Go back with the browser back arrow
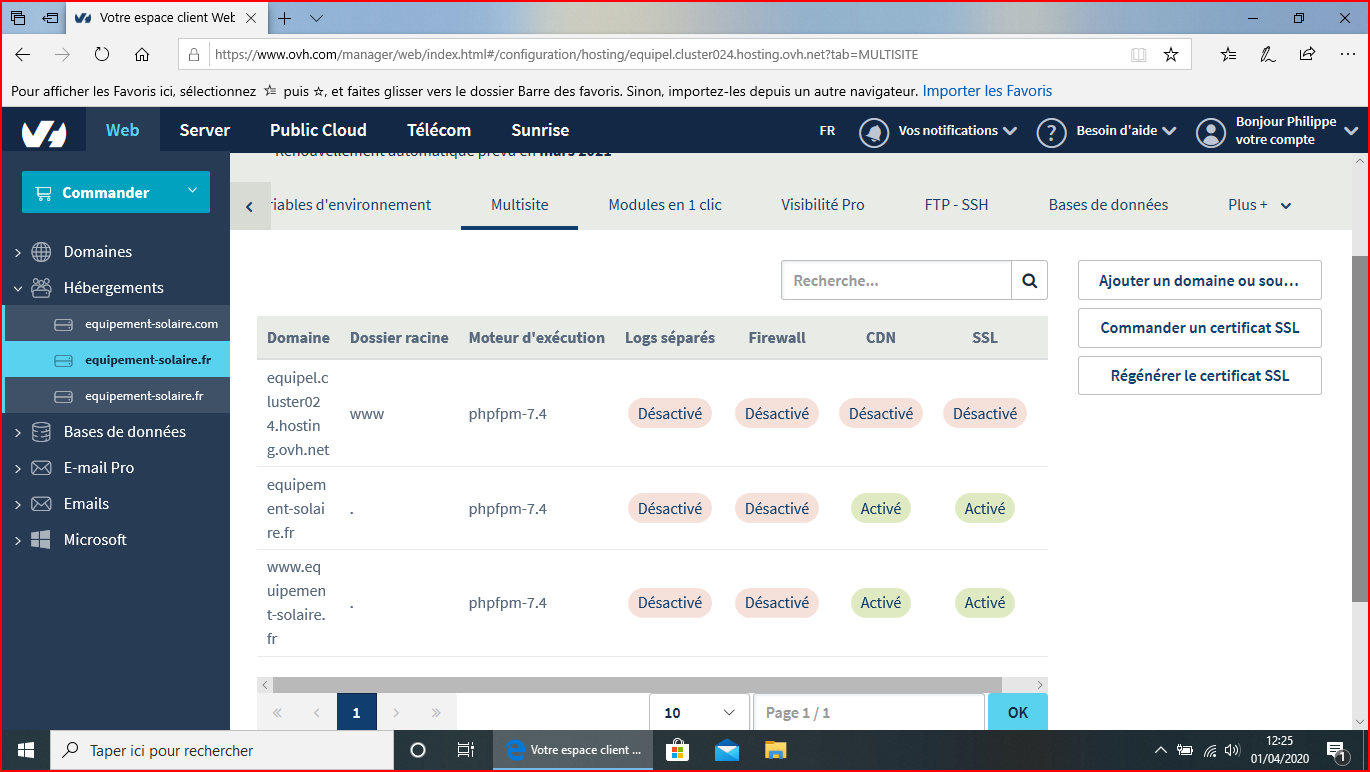 tap(23, 54)
